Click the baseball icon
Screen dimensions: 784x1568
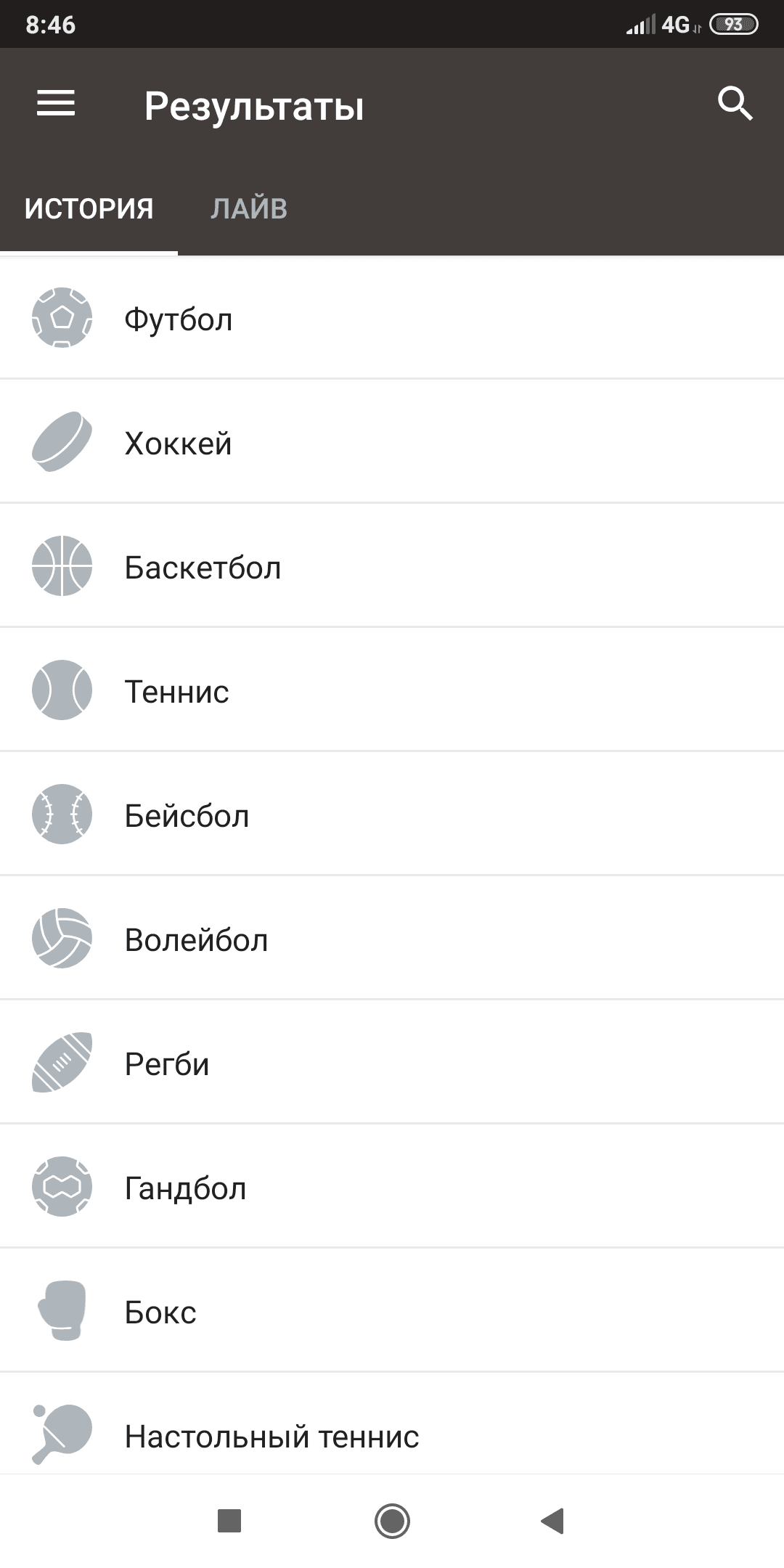[62, 814]
